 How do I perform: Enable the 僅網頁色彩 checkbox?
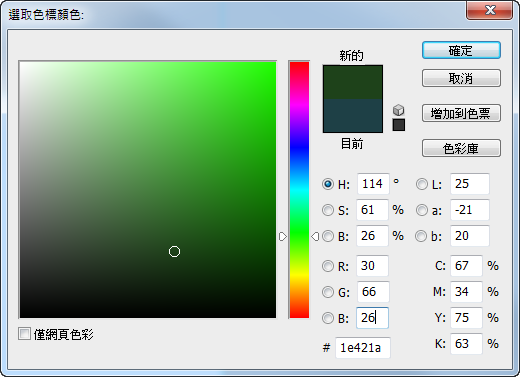[x=24, y=334]
